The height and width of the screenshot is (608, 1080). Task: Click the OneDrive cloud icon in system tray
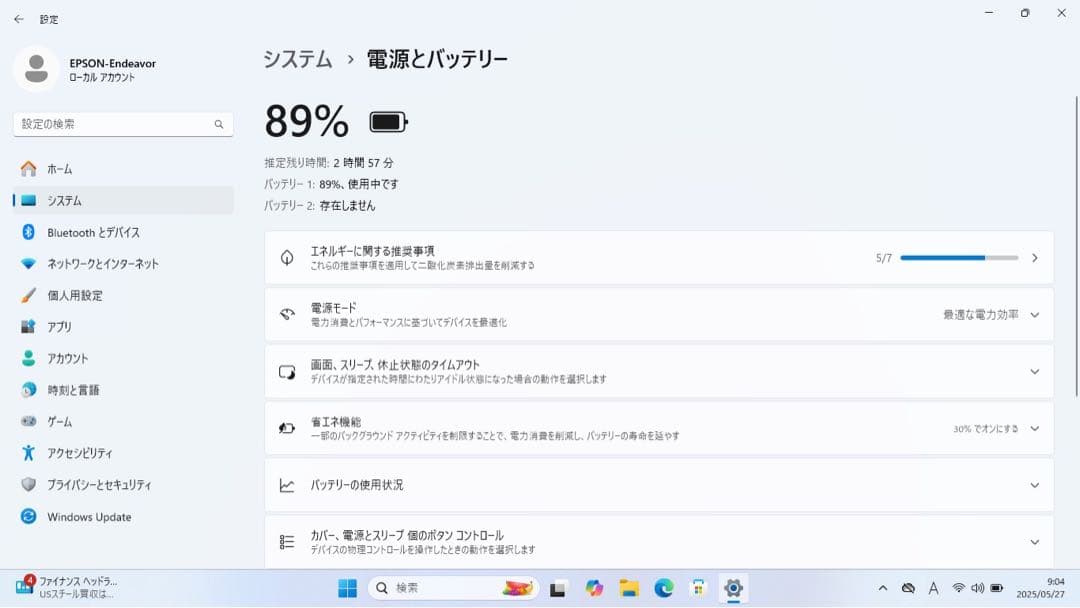click(x=908, y=587)
